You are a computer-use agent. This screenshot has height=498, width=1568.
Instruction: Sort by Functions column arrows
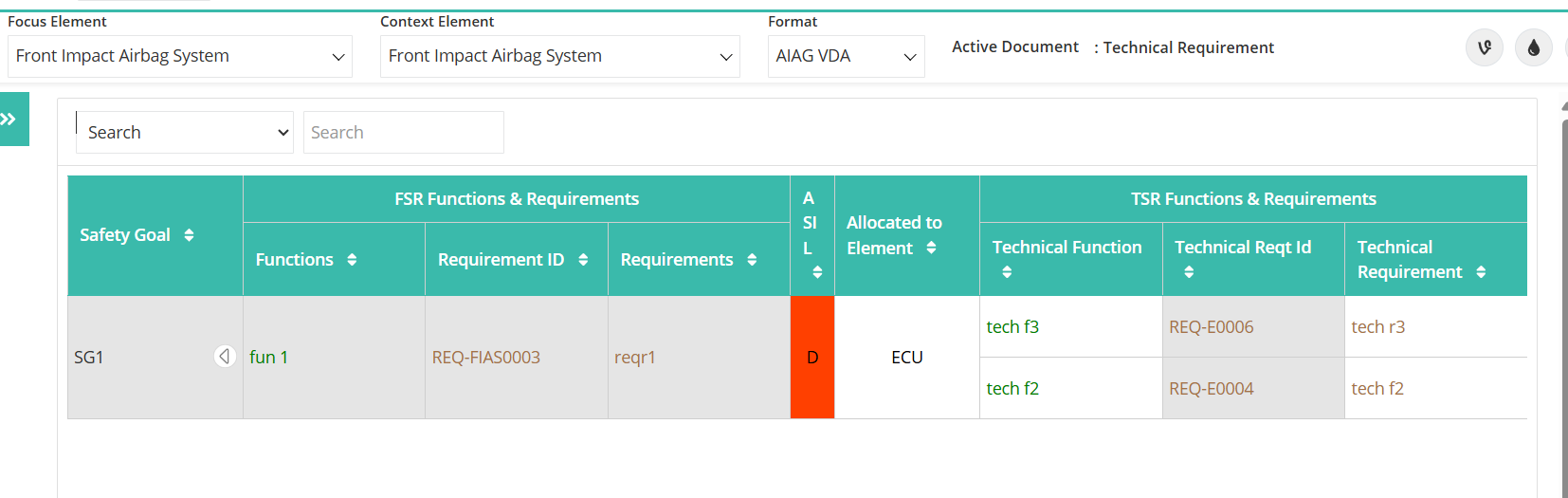click(352, 260)
